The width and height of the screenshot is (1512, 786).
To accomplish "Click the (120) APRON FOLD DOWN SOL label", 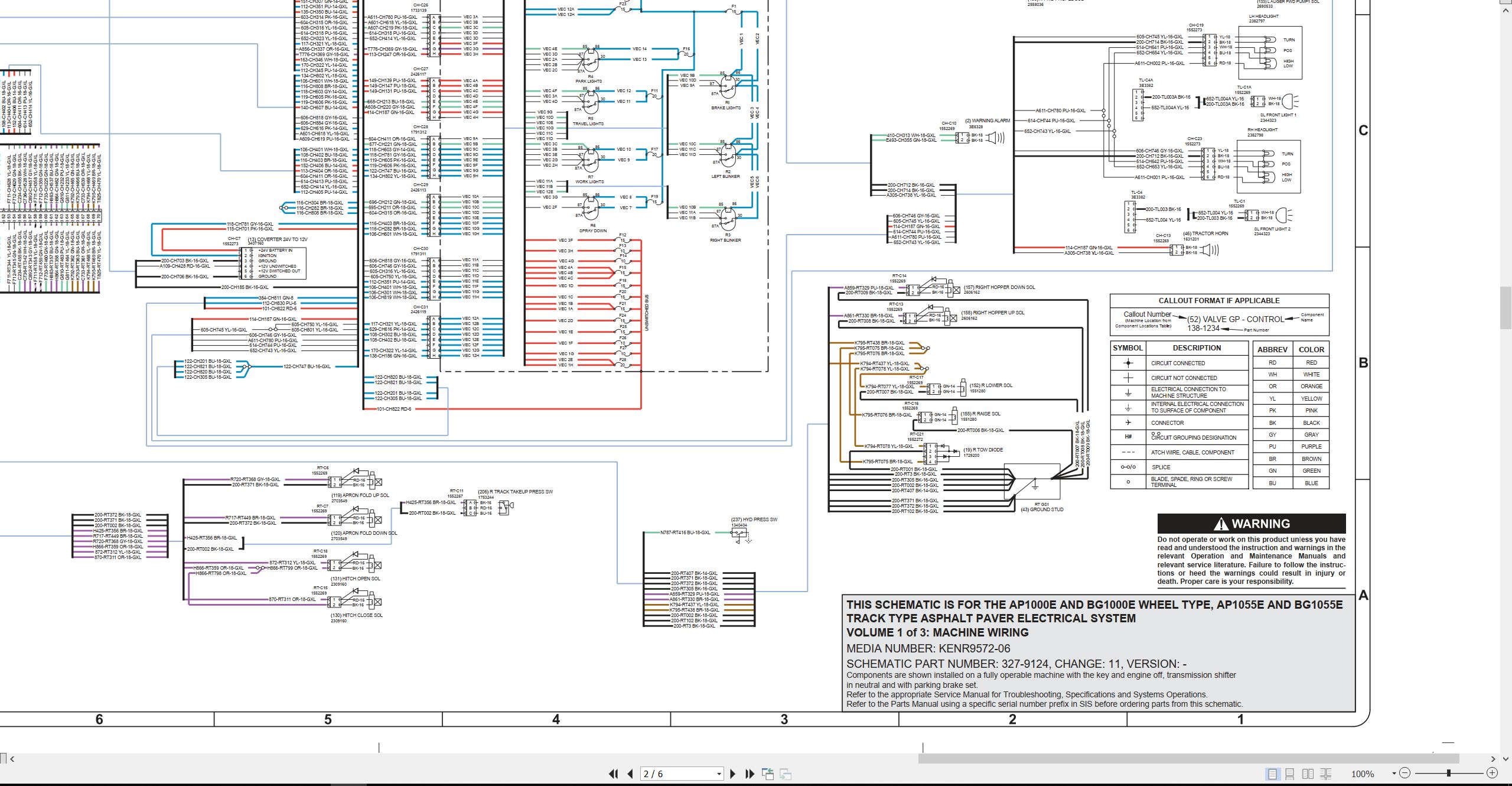I will [x=364, y=533].
